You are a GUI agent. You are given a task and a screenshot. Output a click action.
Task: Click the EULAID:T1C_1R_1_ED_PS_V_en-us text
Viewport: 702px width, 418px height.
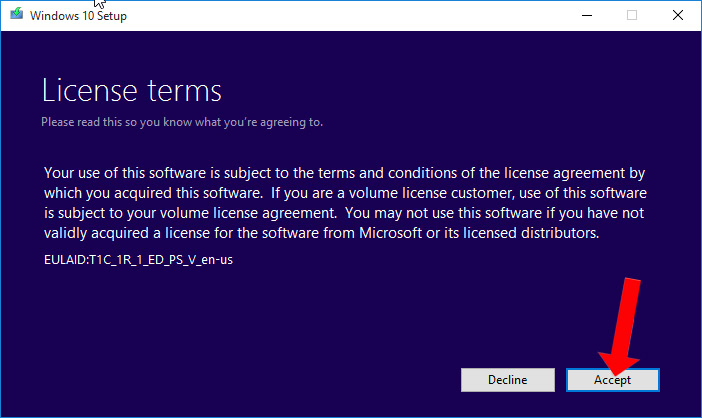pyautogui.click(x=138, y=260)
